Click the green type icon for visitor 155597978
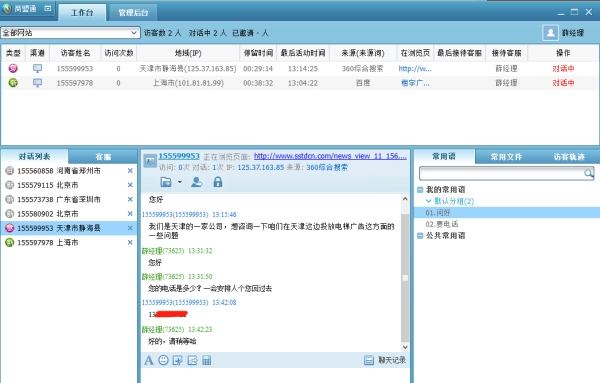This screenshot has height=383, width=600. (13, 83)
